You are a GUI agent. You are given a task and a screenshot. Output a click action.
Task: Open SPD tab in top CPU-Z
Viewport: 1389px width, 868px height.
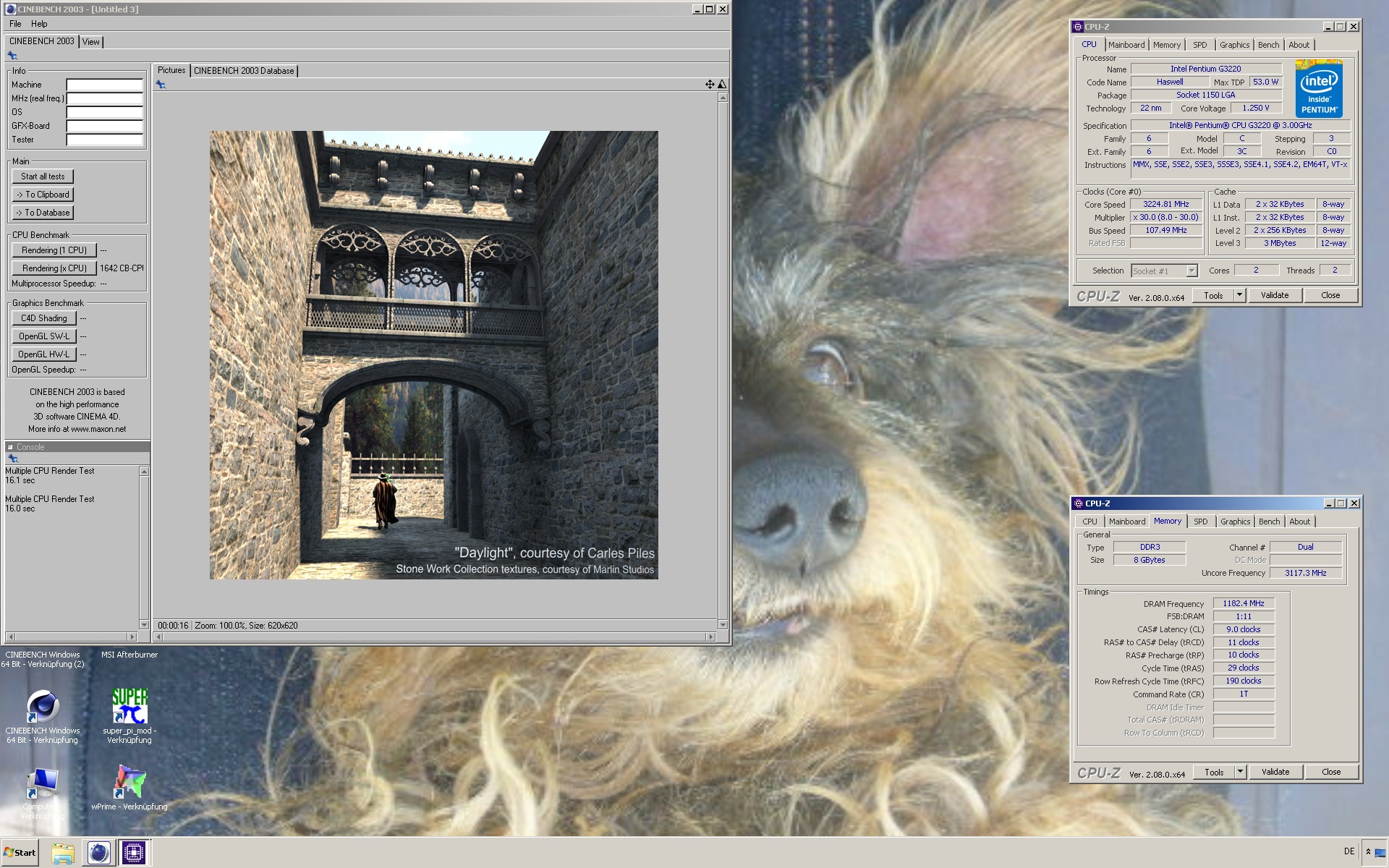coord(1200,45)
